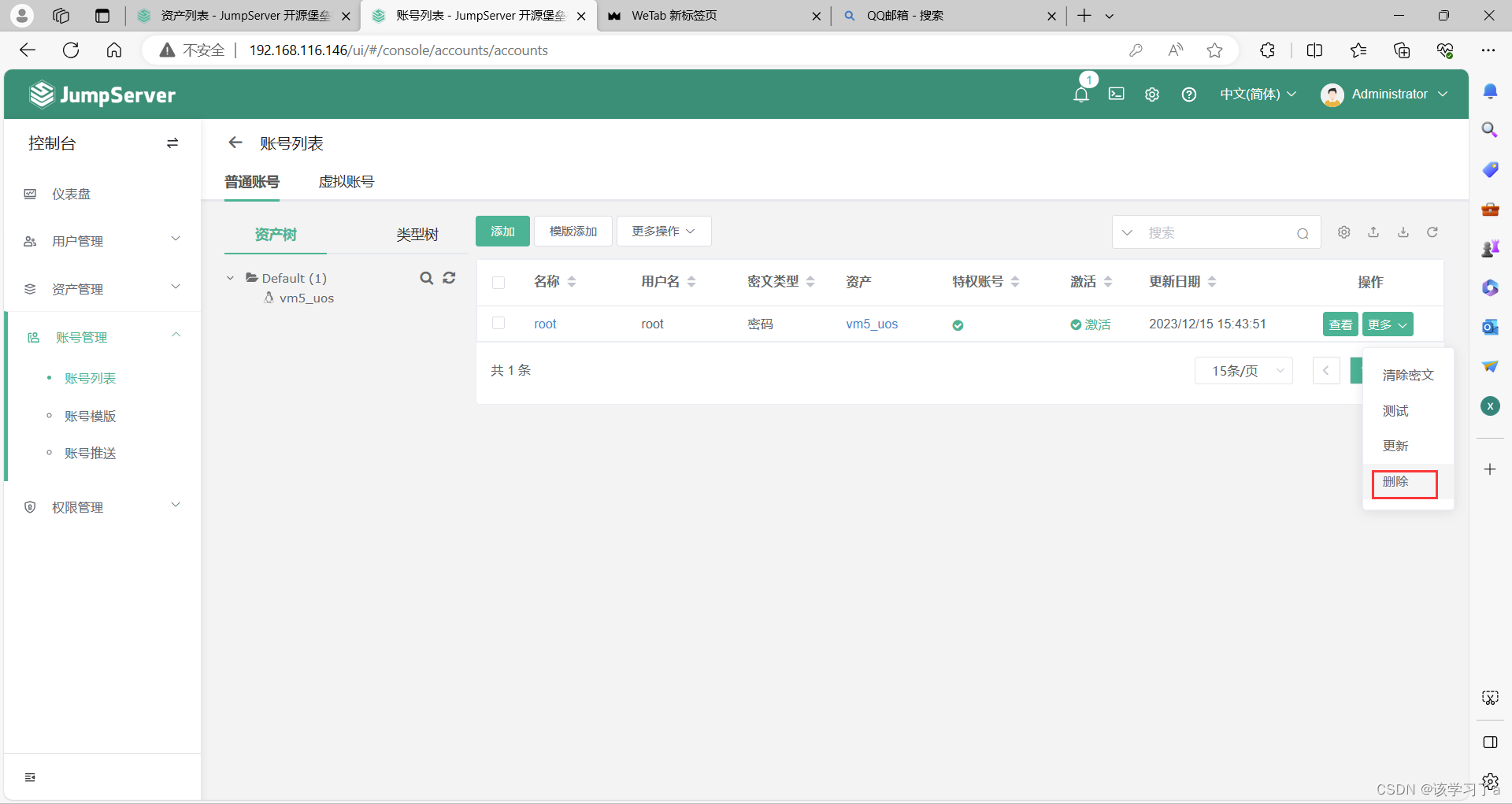Search the asset tree with magnifier icon
The image size is (1512, 804).
tap(426, 278)
